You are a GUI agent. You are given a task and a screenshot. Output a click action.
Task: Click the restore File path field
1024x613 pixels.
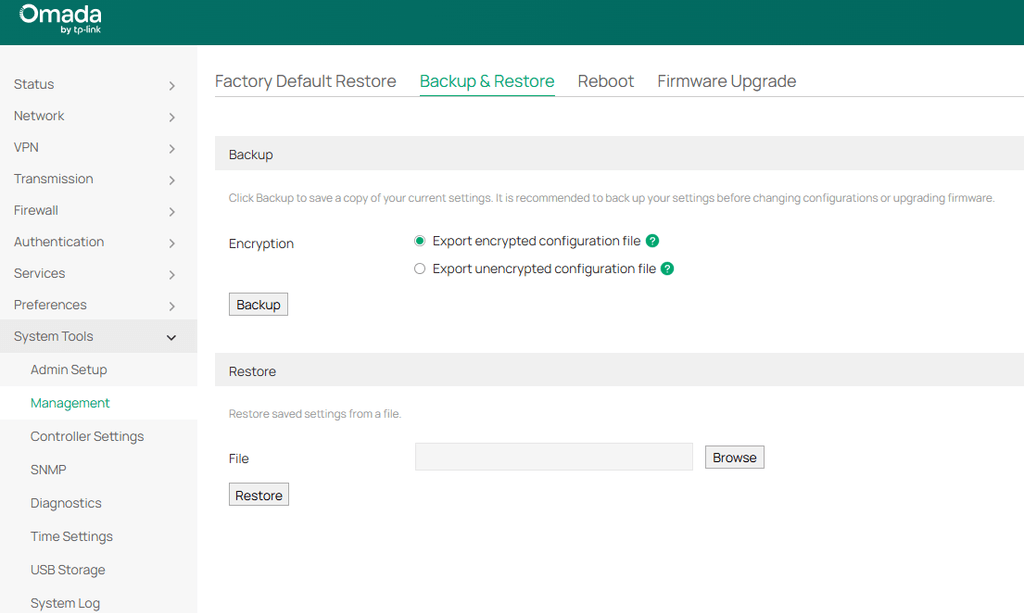click(x=554, y=457)
